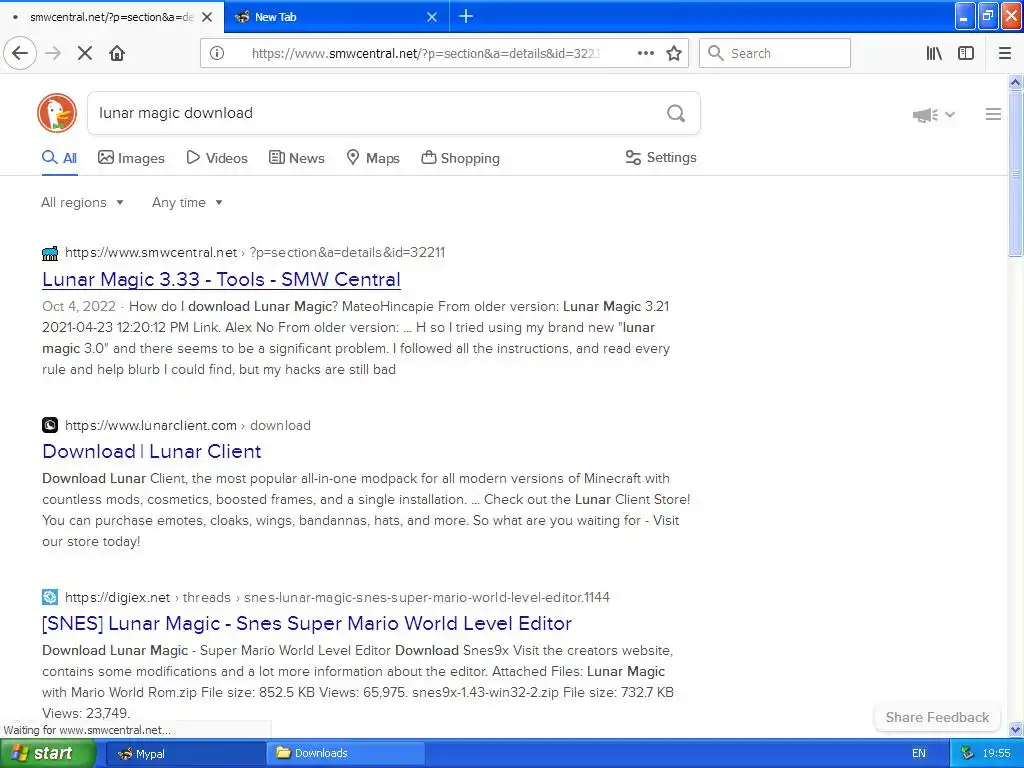Open the Windows start menu
Image resolution: width=1024 pixels, height=768 pixels.
coord(47,754)
